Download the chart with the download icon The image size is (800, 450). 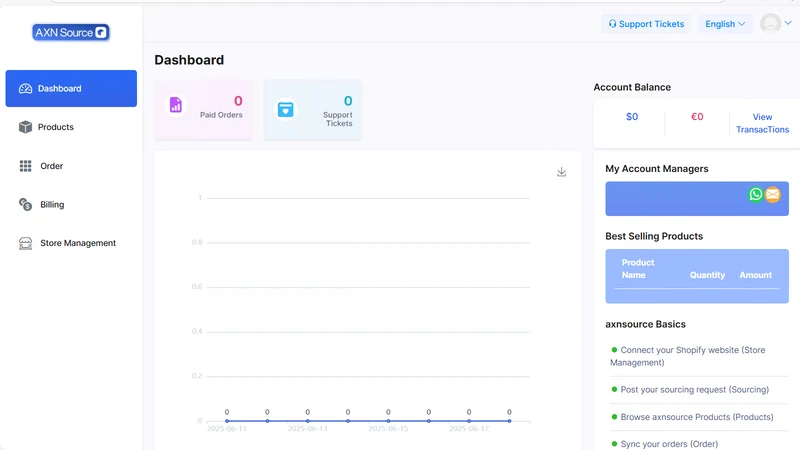[561, 172]
